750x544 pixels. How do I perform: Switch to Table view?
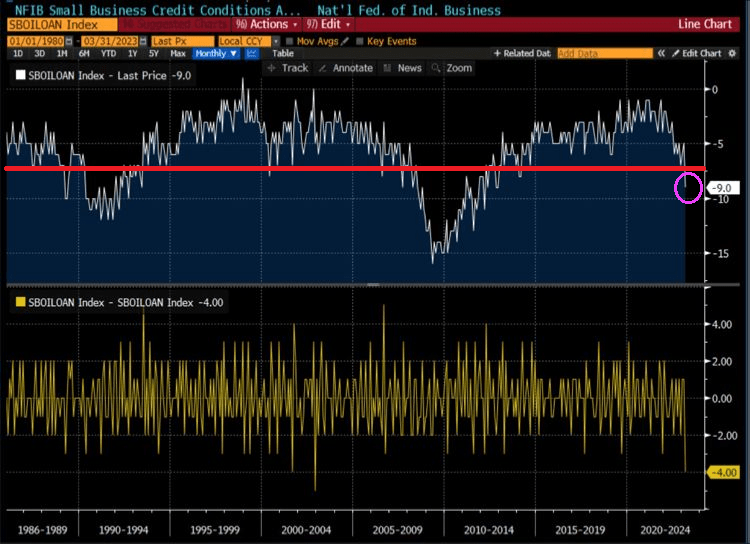(283, 53)
